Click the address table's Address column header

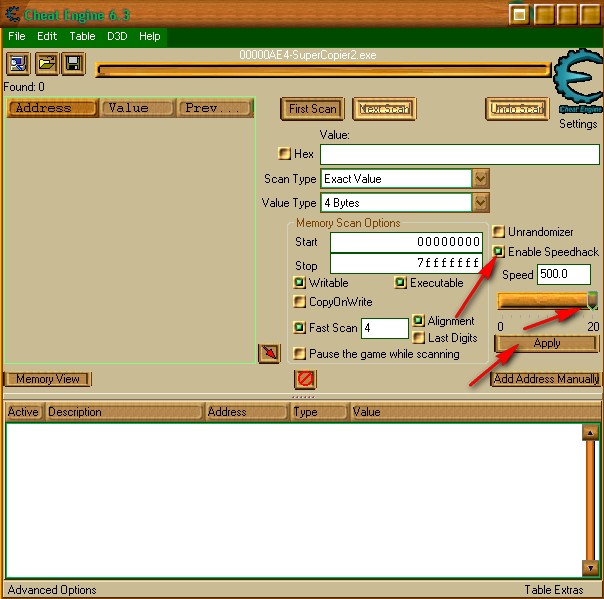coord(247,412)
